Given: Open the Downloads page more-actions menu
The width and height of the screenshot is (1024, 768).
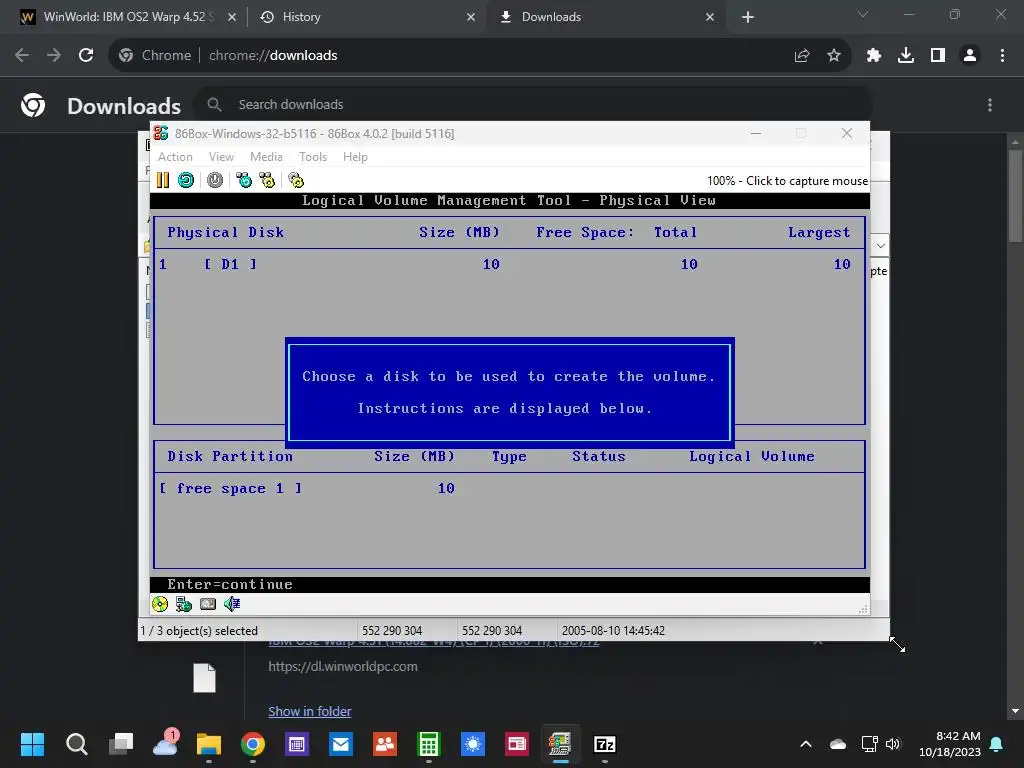Looking at the screenshot, I should pos(990,104).
